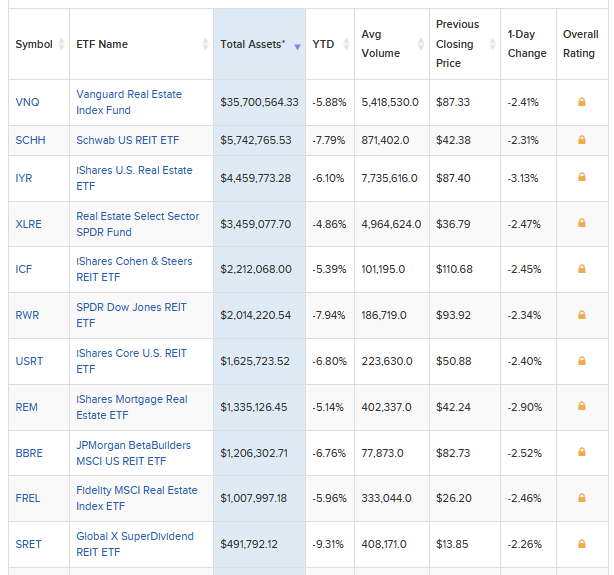This screenshot has height=575, width=614.
Task: Click the lock icon in the BBRE row
Action: (581, 452)
